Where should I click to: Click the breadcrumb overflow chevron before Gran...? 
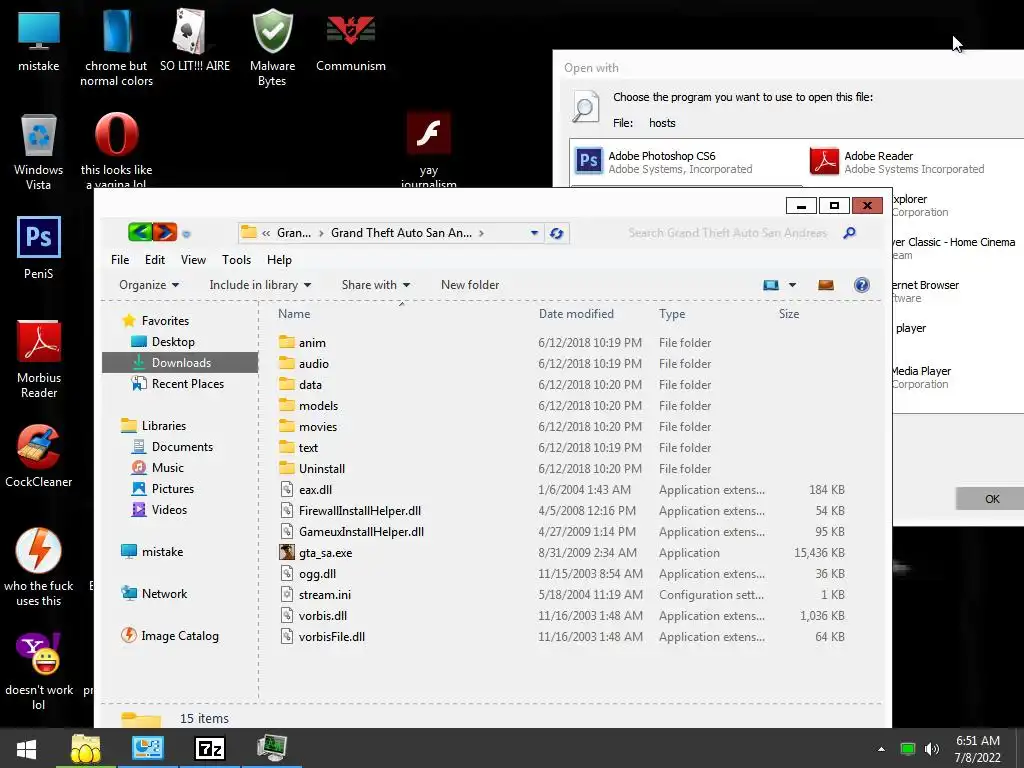tap(266, 233)
